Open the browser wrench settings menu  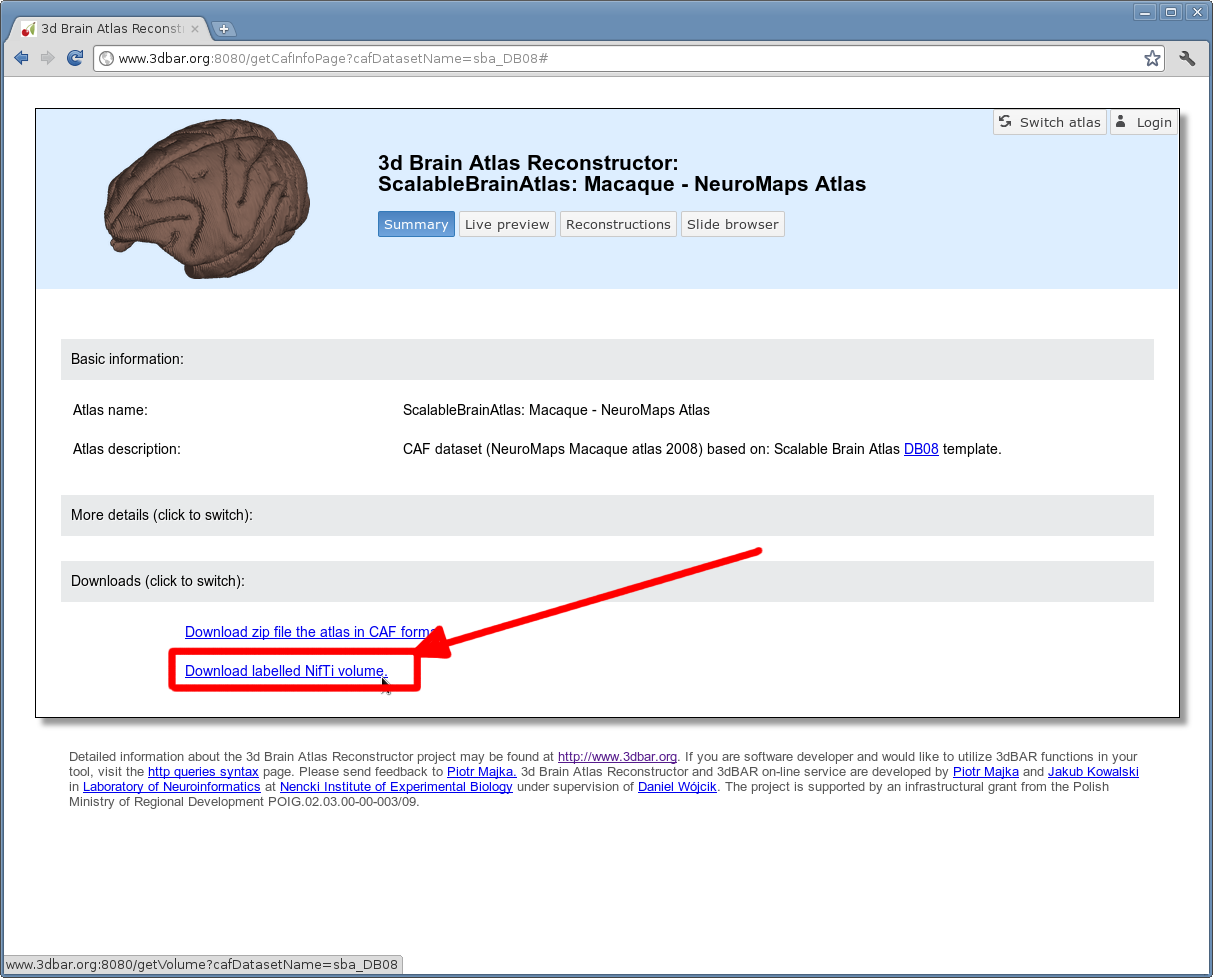click(x=1187, y=58)
